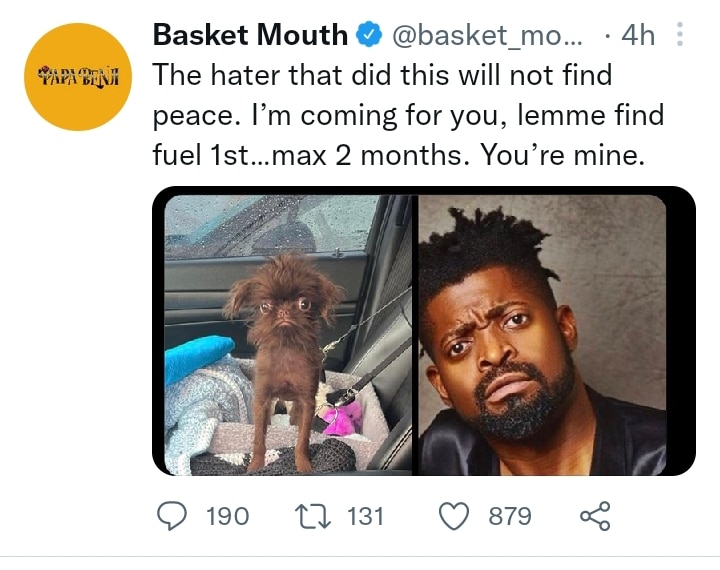Open the Papa Benji profile avatar
Image resolution: width=720 pixels, height=570 pixels.
pyautogui.click(x=78, y=77)
